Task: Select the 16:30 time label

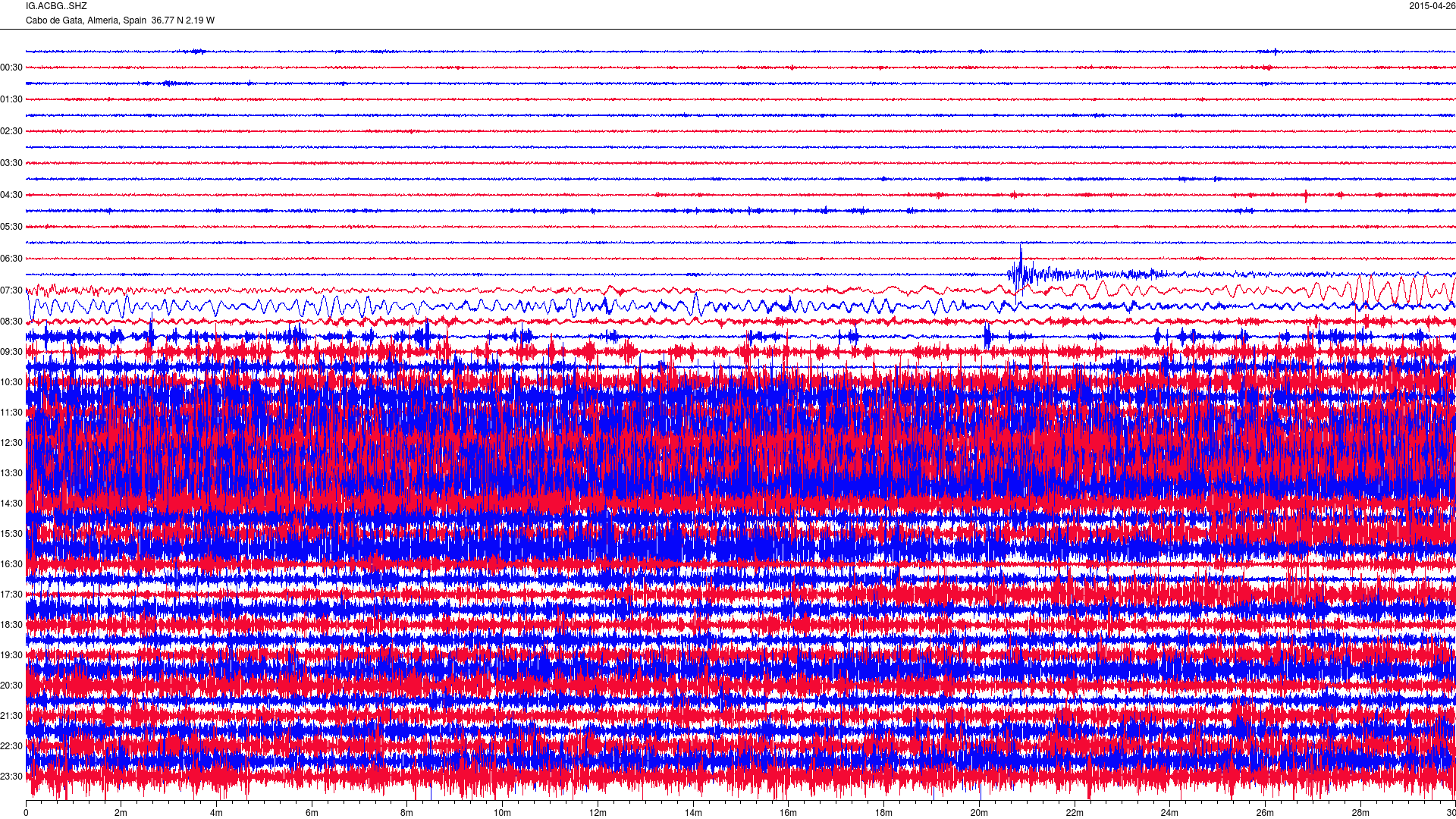Action: [11, 564]
